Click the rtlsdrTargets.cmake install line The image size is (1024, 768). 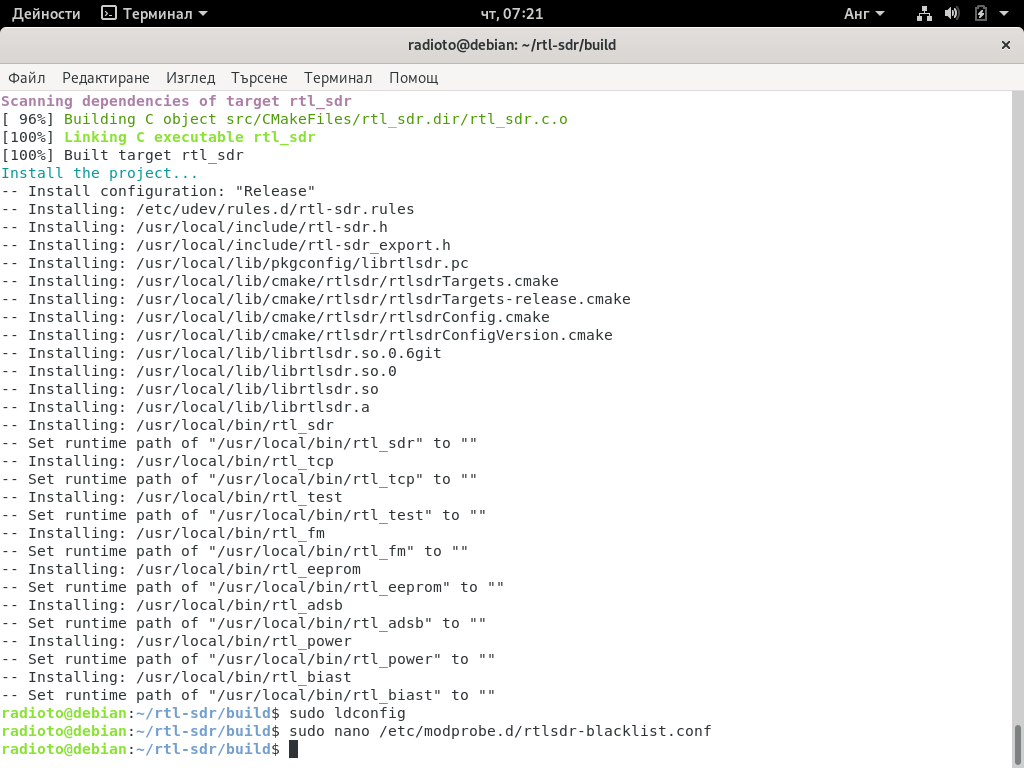point(280,281)
